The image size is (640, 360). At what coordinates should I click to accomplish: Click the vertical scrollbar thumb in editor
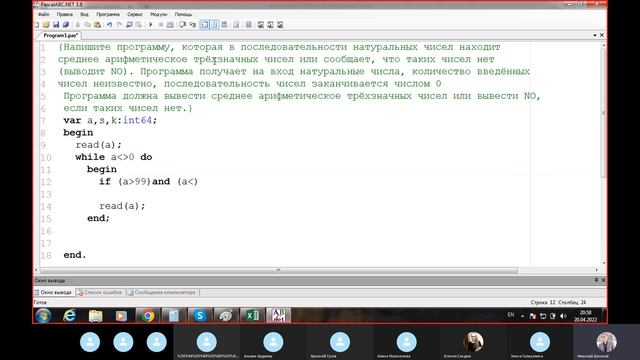click(604, 113)
